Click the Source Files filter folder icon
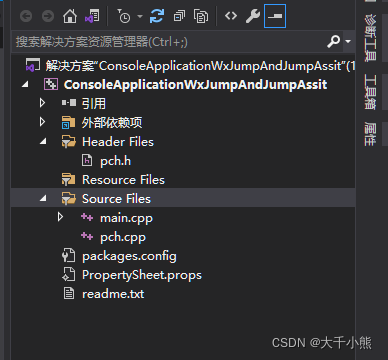388x360 pixels. [x=69, y=199]
